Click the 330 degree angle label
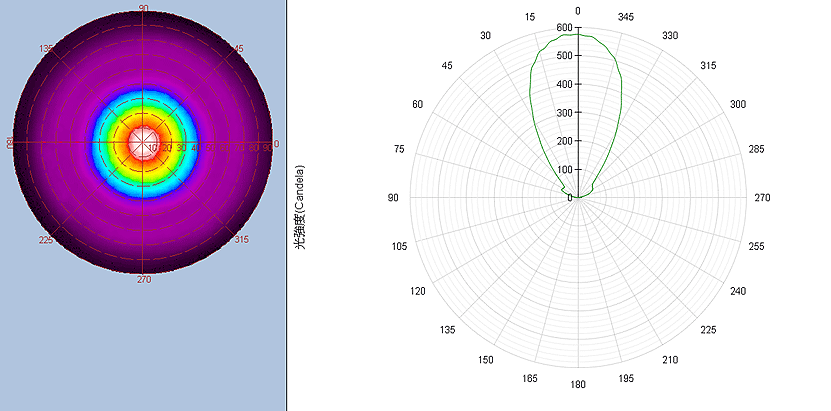The height and width of the screenshot is (411, 831). point(671,36)
